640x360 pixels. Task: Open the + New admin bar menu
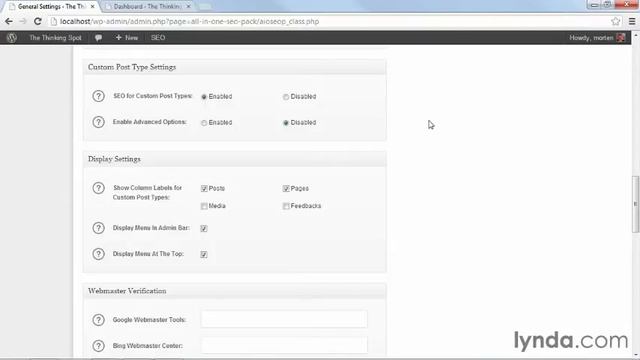click(x=127, y=38)
